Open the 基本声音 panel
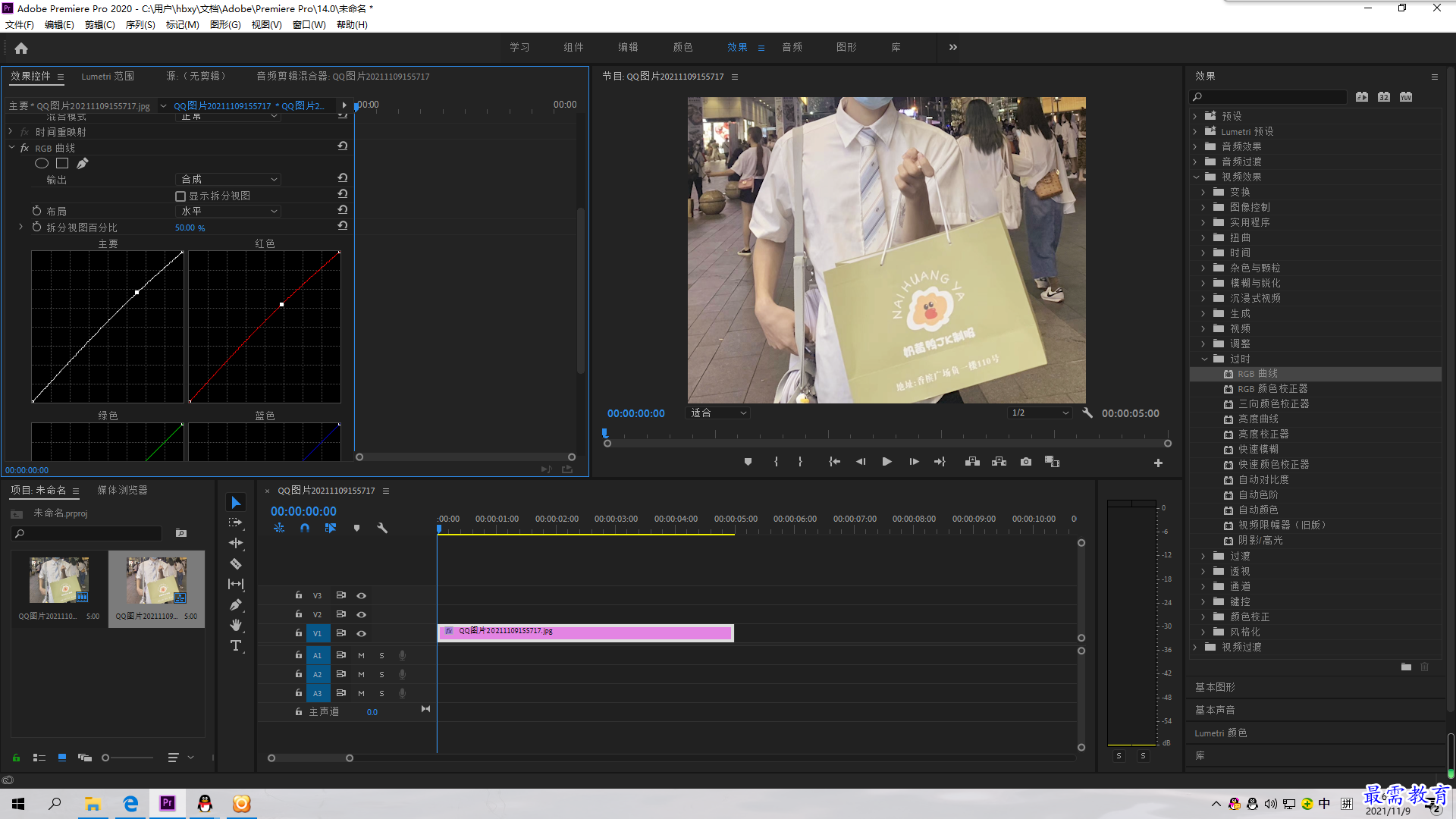1456x819 pixels. (x=1216, y=710)
